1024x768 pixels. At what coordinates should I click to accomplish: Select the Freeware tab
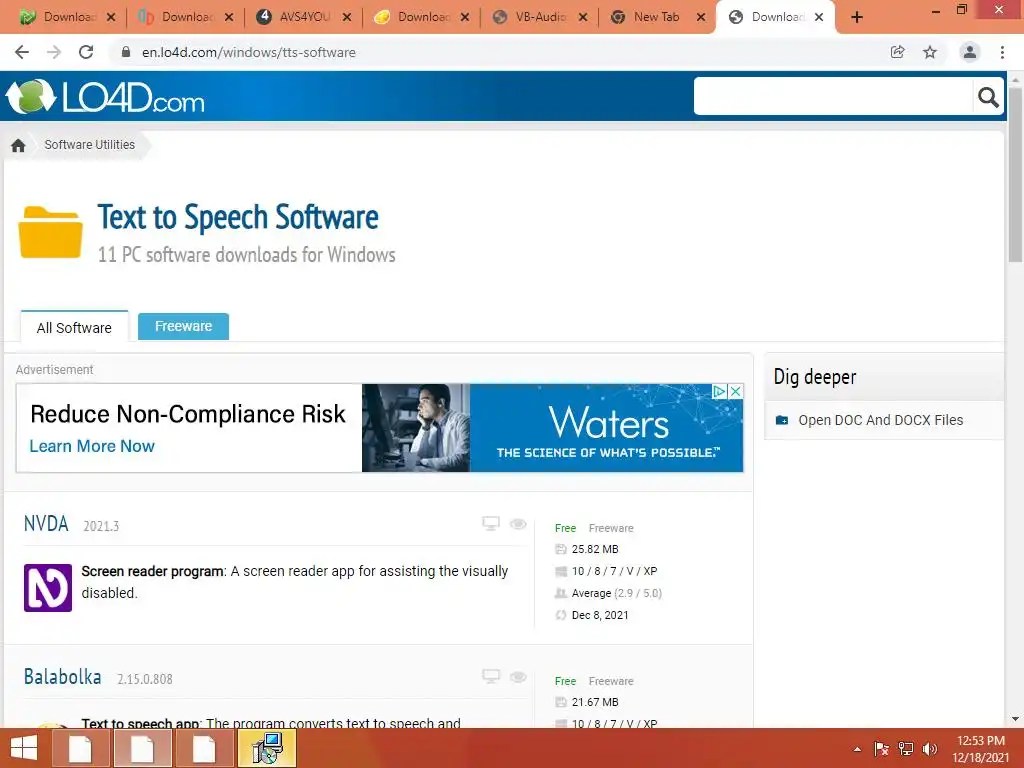tap(184, 326)
